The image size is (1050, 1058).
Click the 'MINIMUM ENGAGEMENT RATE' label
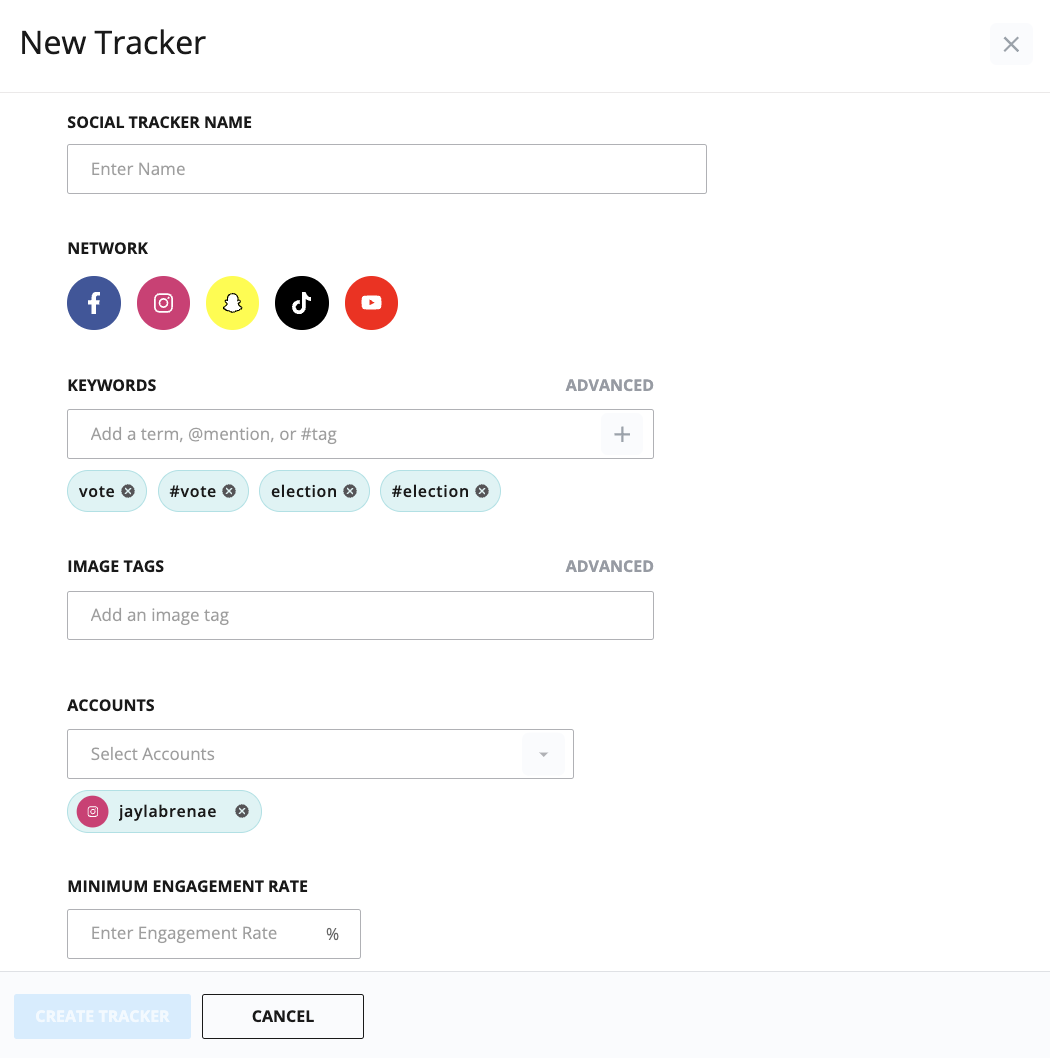tap(188, 886)
